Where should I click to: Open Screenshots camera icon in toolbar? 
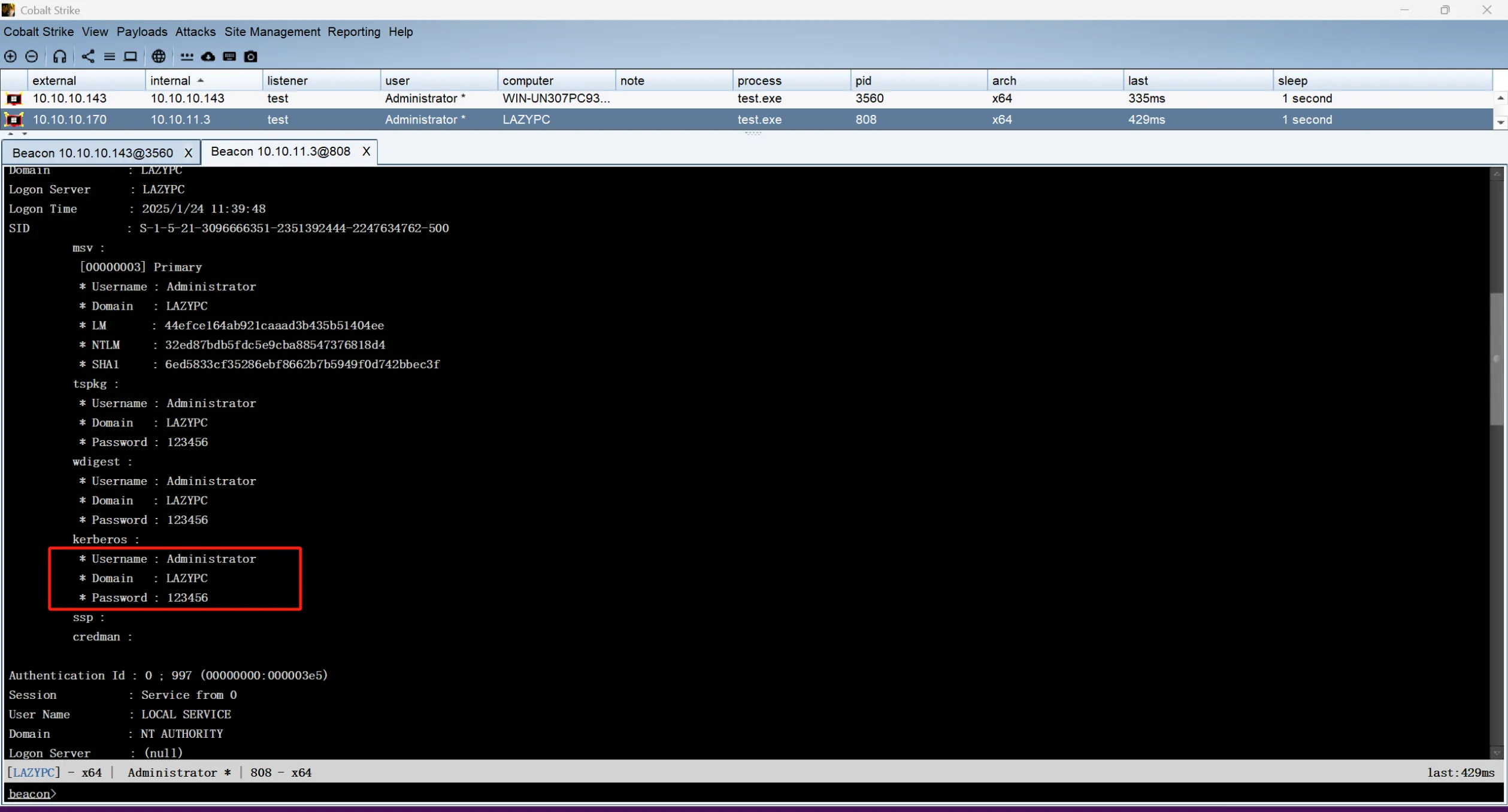(251, 56)
